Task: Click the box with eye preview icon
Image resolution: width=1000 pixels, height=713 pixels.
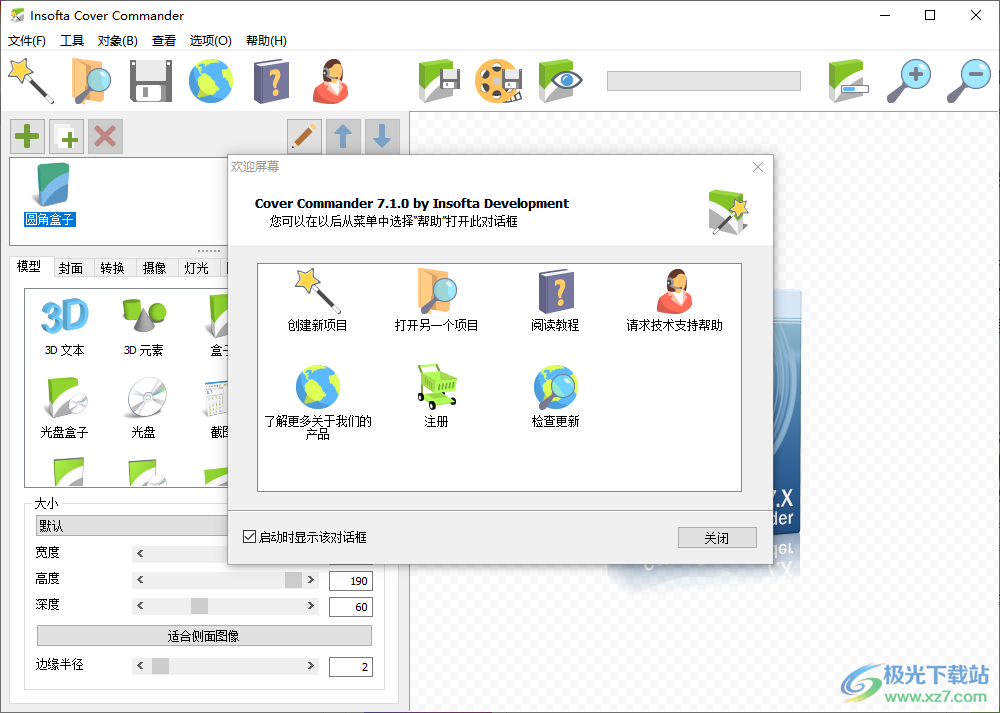Action: (560, 81)
